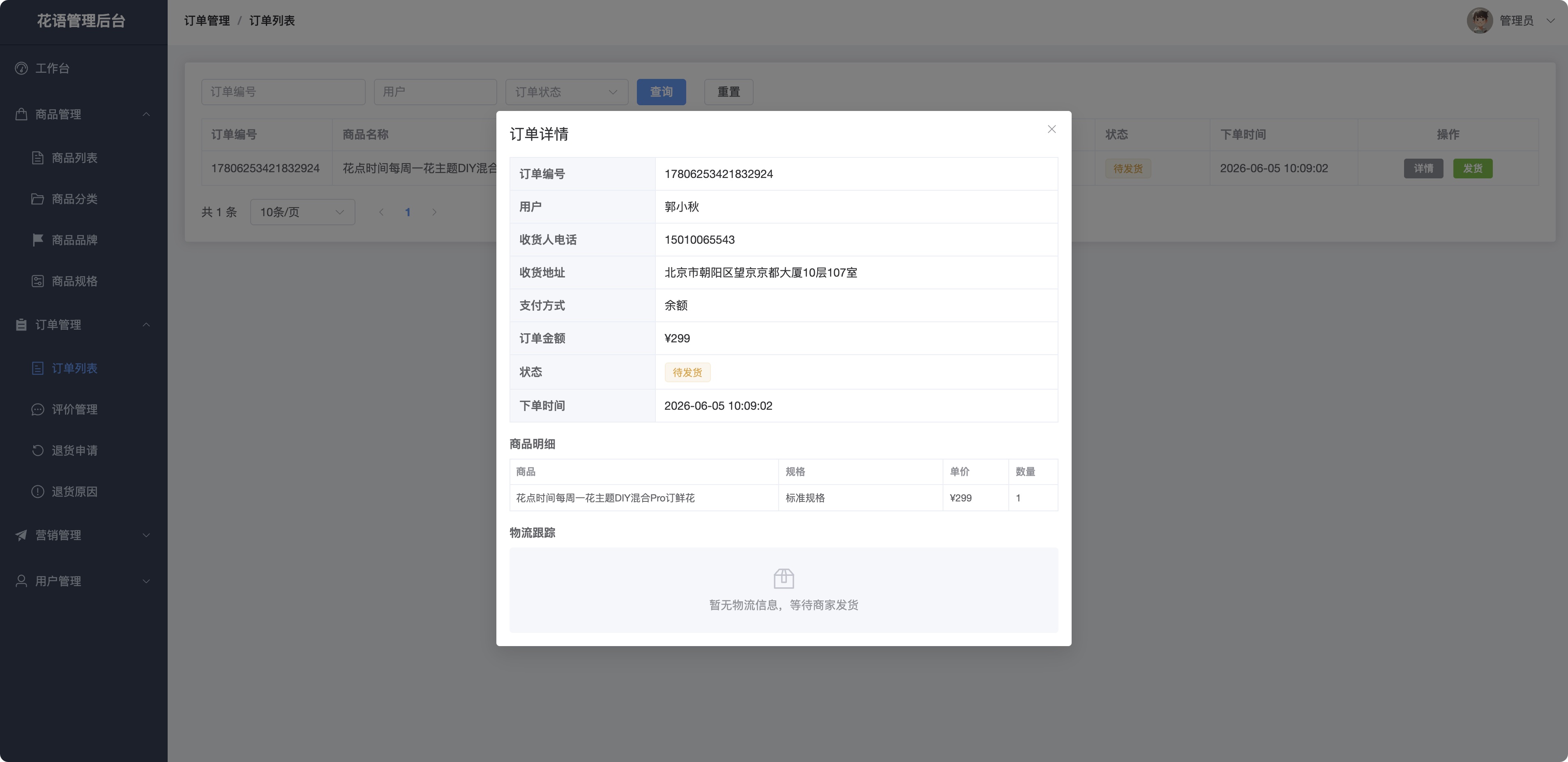The height and width of the screenshot is (762, 1568).
Task: Click order number 17806253421832924 in dialog
Action: 718,174
